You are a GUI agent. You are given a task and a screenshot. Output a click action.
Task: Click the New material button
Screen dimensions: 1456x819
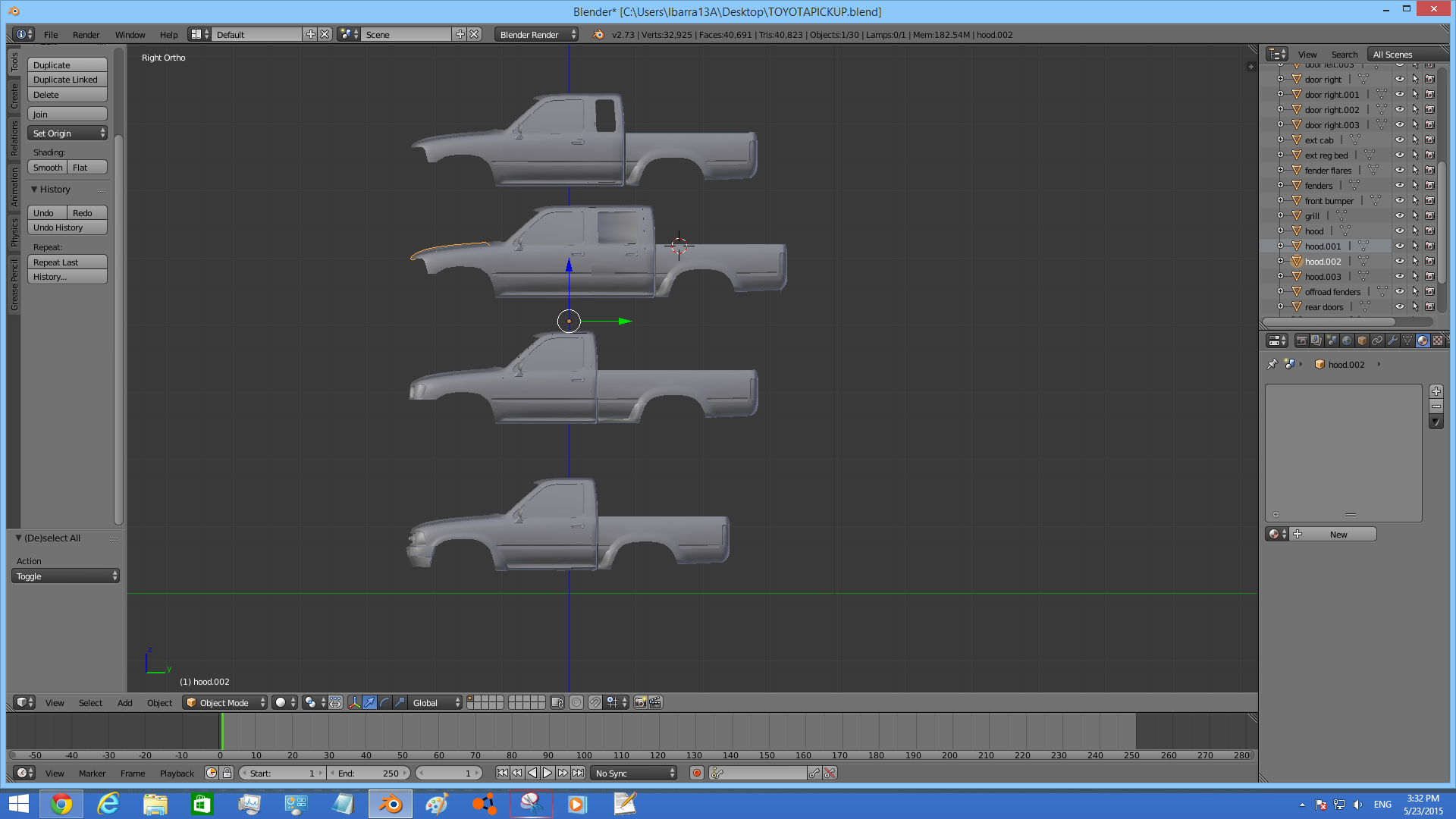[x=1338, y=535]
